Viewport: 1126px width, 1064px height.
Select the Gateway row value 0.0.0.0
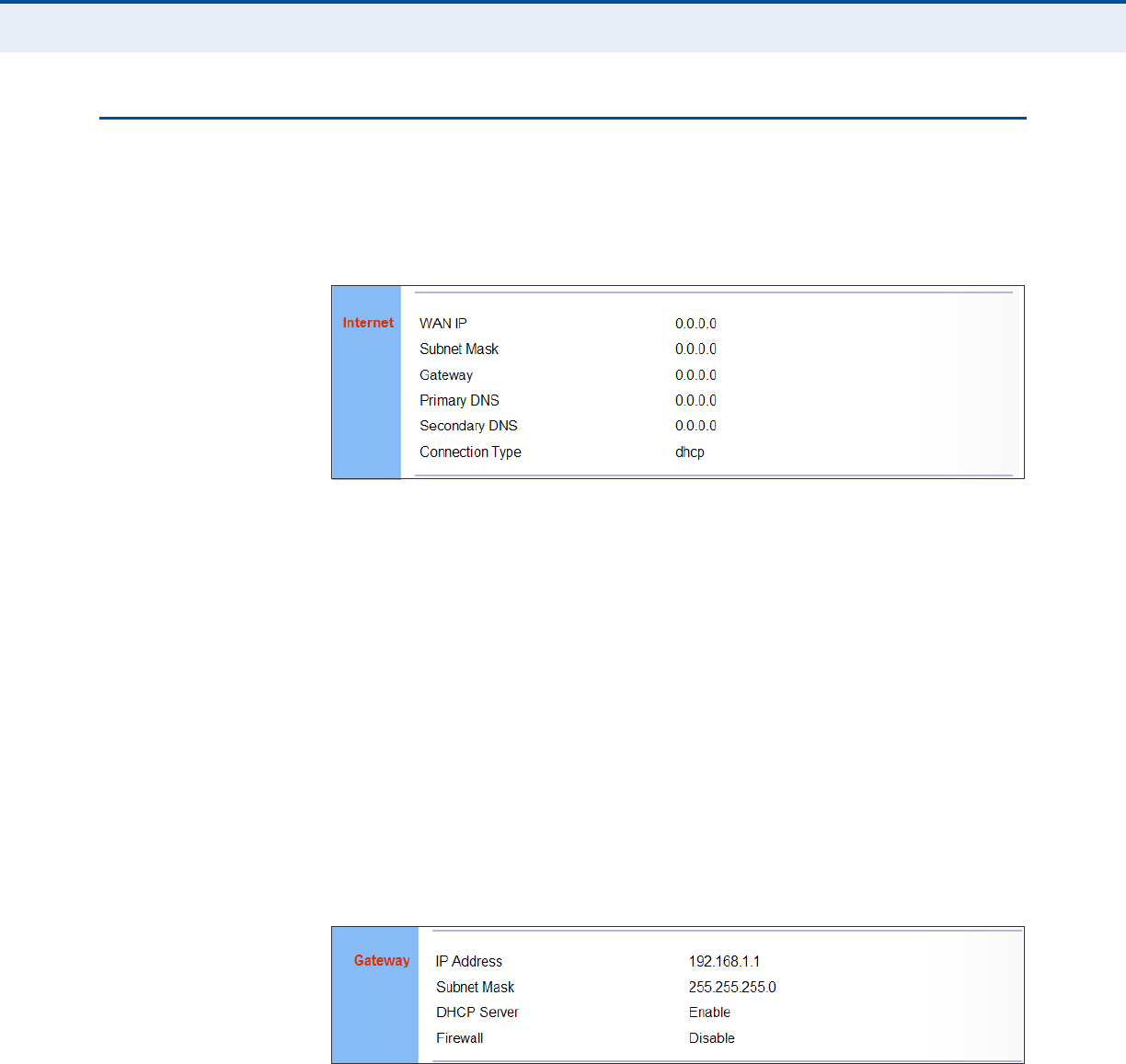tap(695, 375)
